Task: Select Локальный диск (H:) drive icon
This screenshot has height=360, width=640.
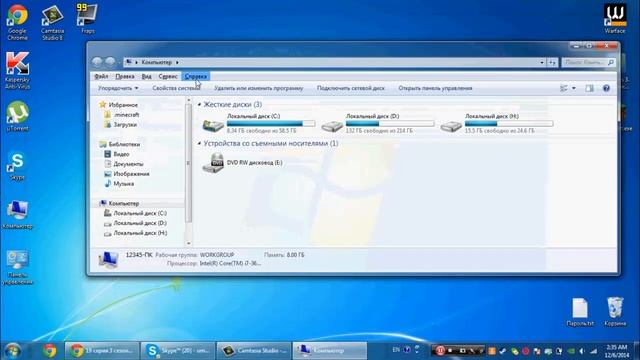Action: click(451, 126)
